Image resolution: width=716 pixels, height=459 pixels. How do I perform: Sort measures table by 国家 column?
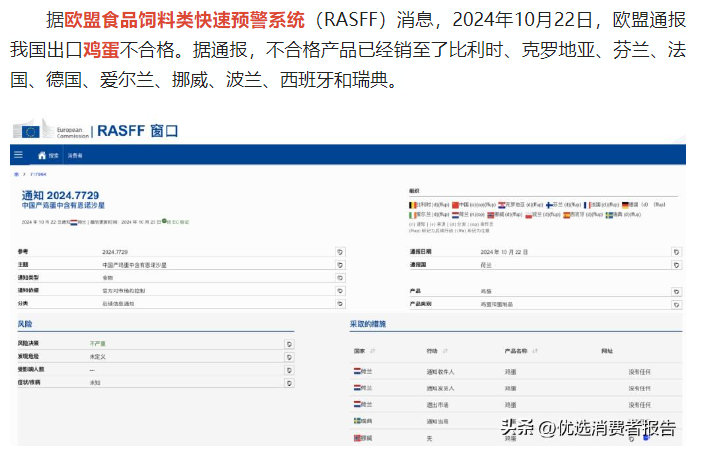[x=372, y=351]
